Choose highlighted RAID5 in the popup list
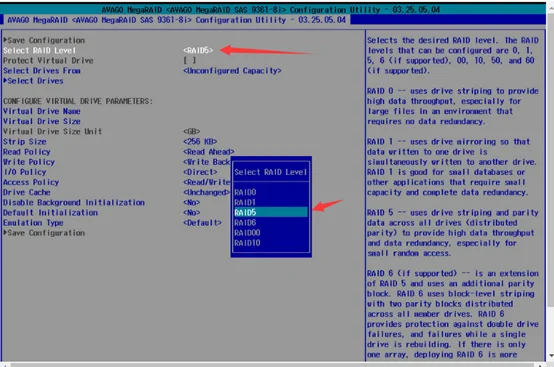 [271, 212]
